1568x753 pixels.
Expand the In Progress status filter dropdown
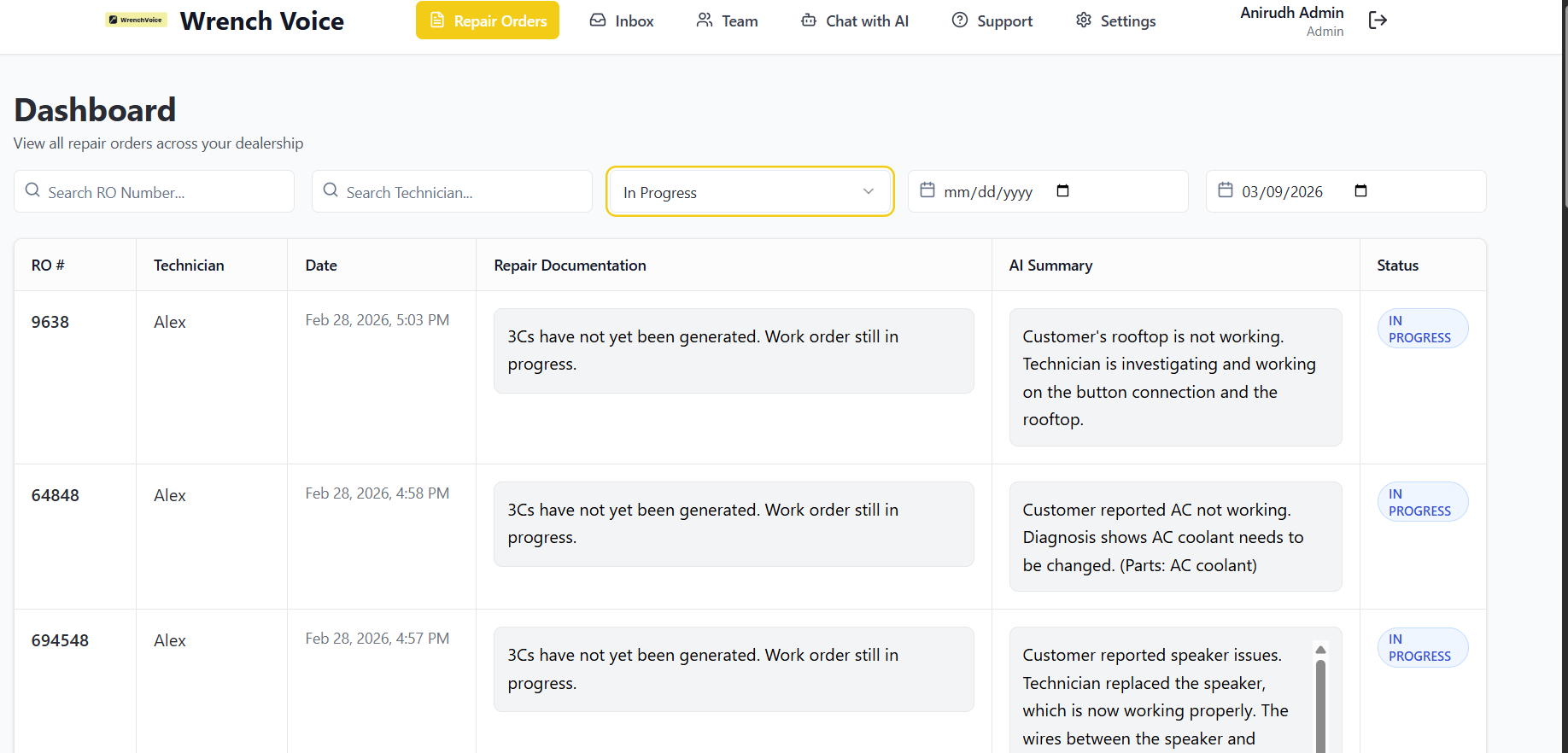click(x=749, y=192)
